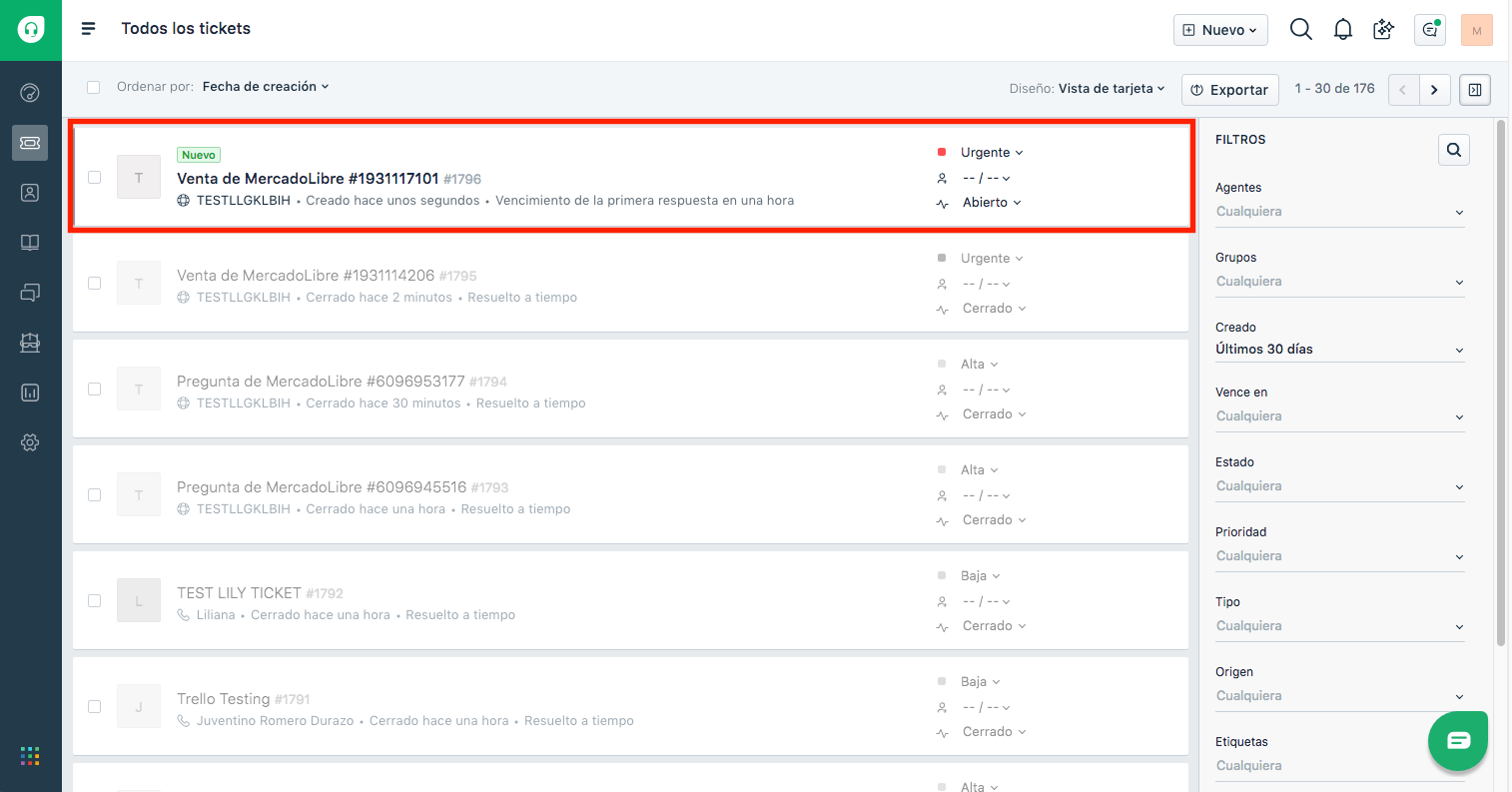This screenshot has width=1512, height=792.
Task: Change Abierto status on ticket #1796
Action: coord(992,203)
